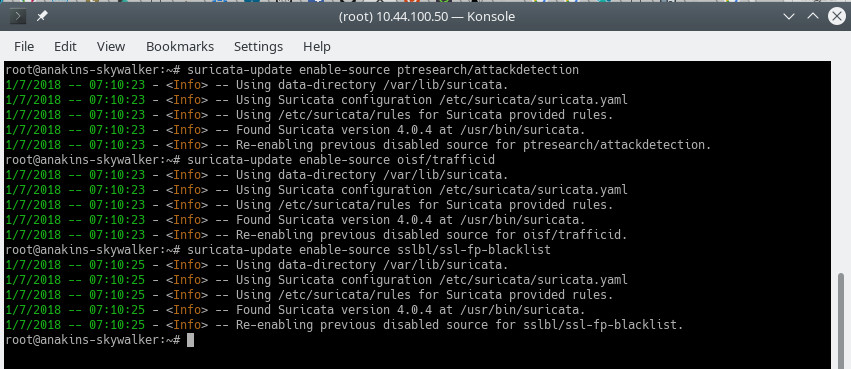
Task: Click the blinking cursor at the last prompt
Action: [x=190, y=340]
